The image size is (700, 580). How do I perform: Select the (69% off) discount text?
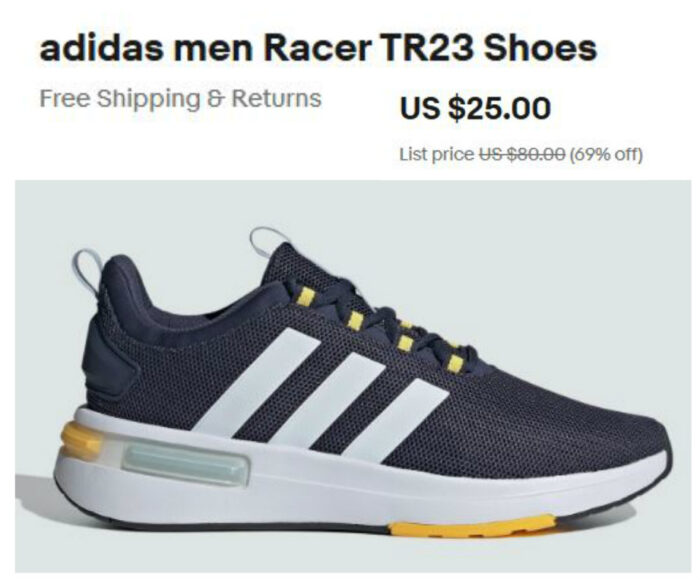click(x=606, y=154)
